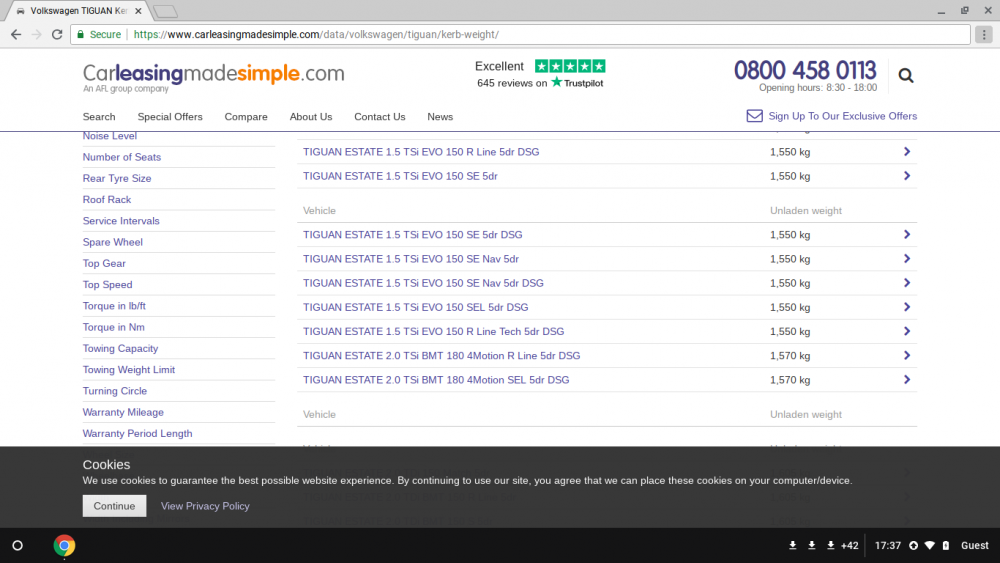Image resolution: width=1000 pixels, height=563 pixels.
Task: Click the Guest account label
Action: coord(974,545)
